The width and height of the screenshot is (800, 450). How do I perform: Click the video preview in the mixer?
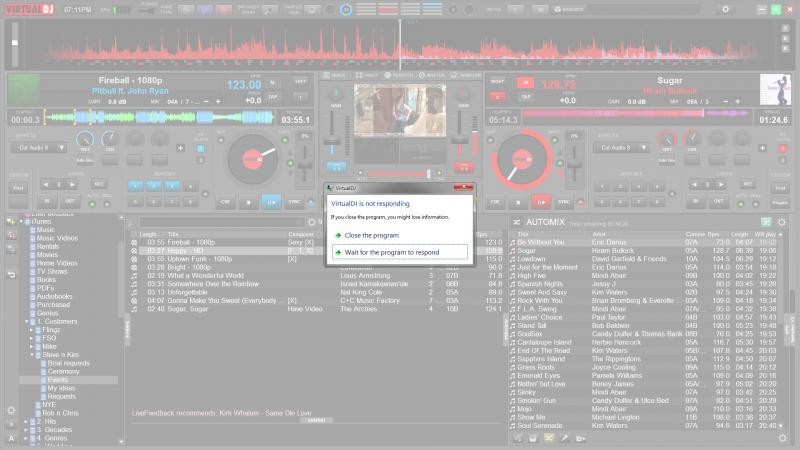point(400,111)
